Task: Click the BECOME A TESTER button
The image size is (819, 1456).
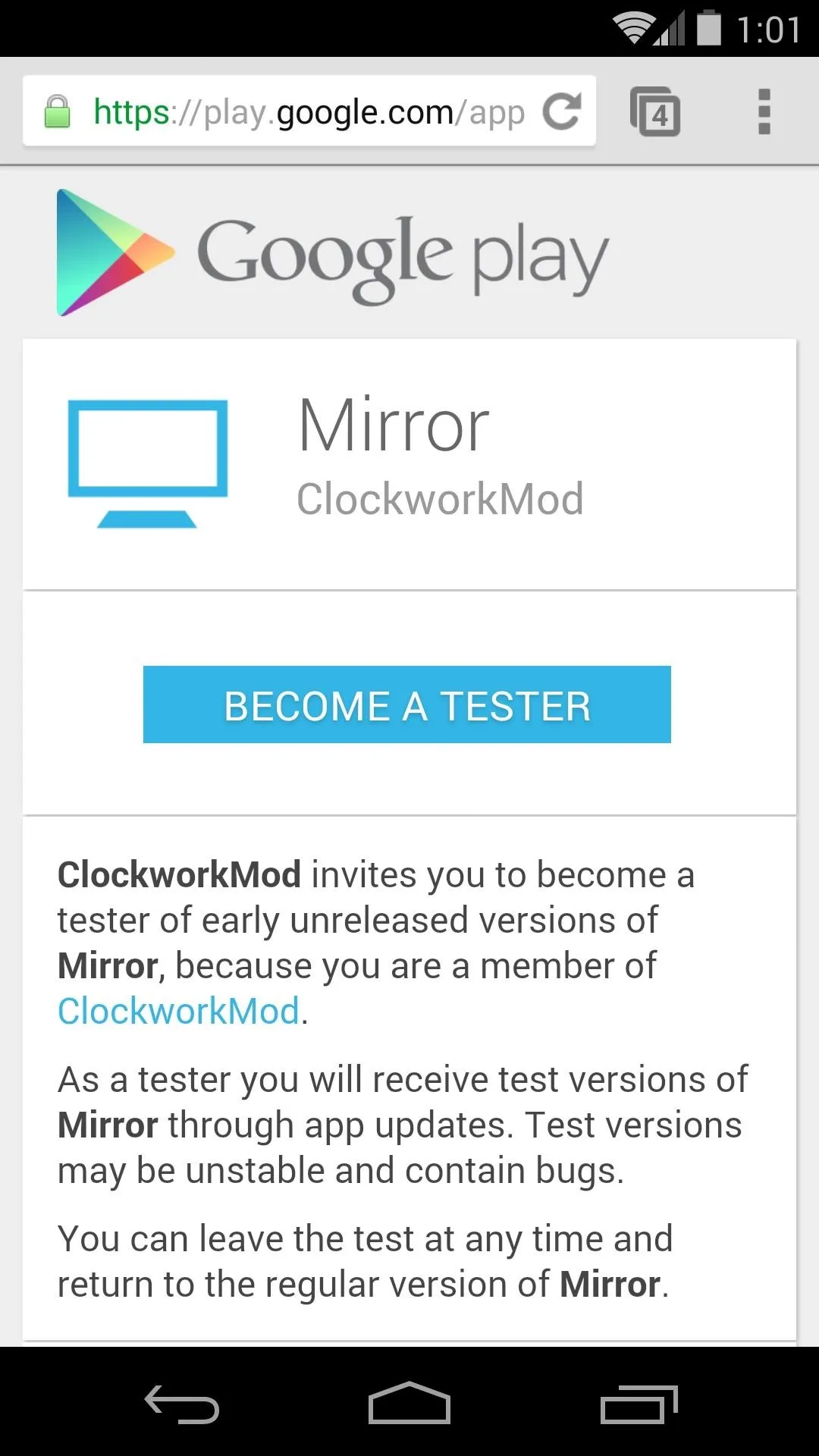Action: click(x=407, y=704)
